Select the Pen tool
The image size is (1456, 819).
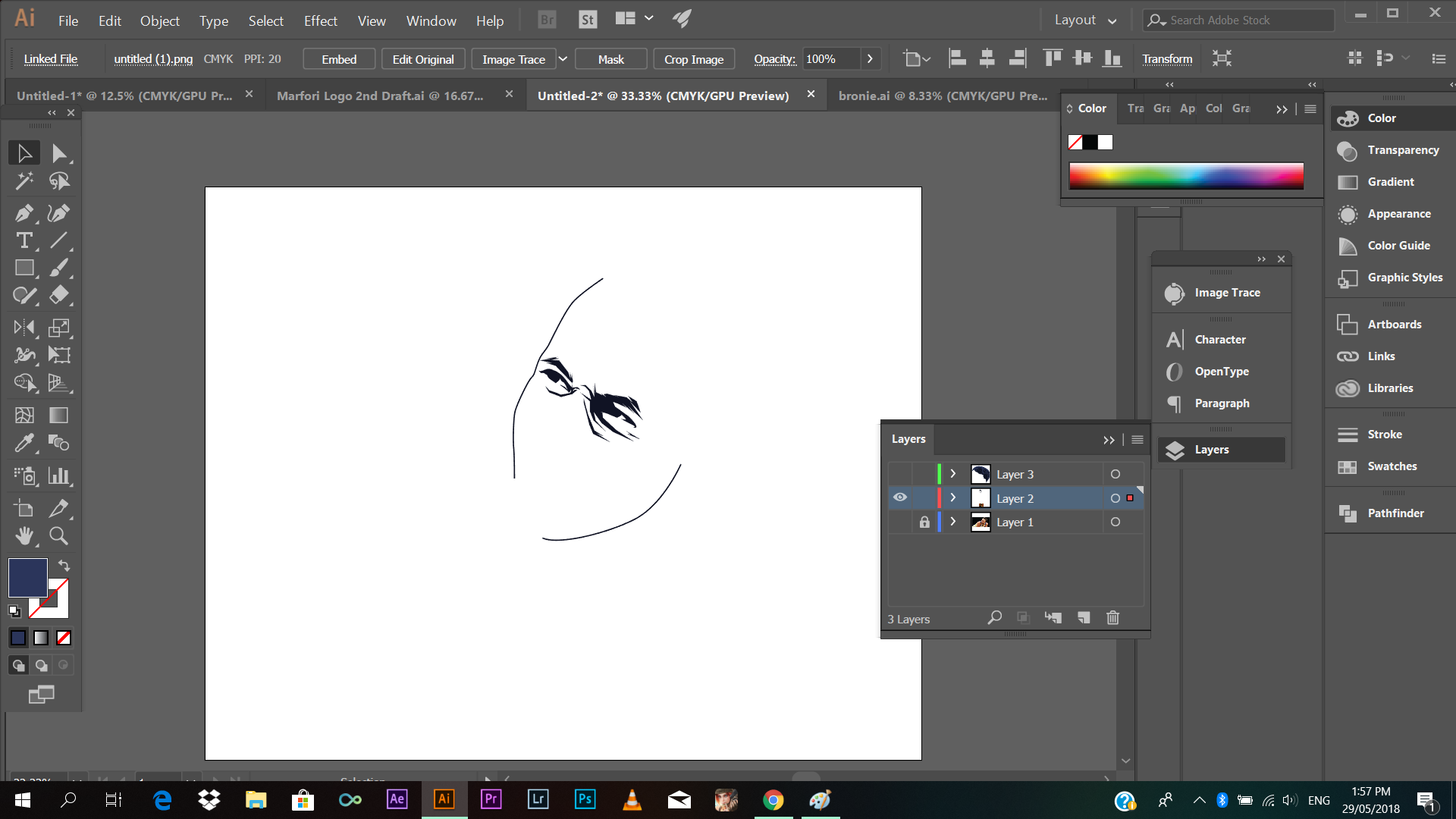[x=24, y=213]
